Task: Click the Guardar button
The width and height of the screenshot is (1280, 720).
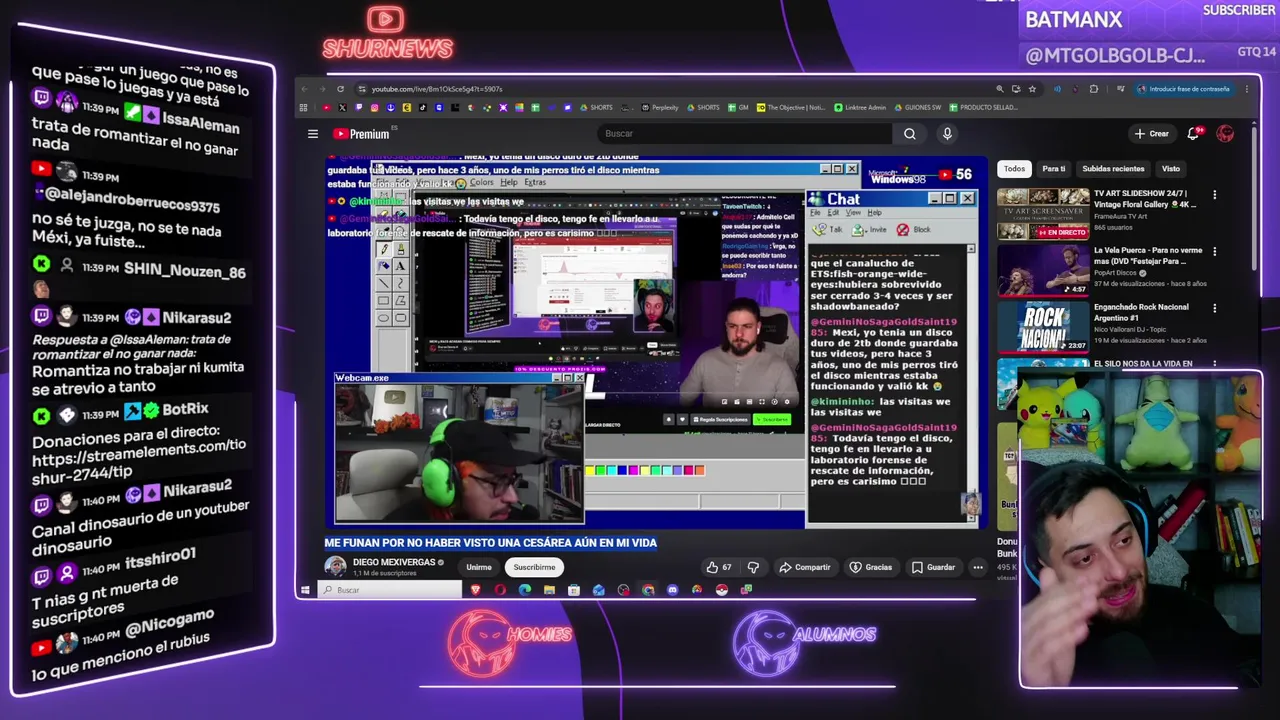Action: click(933, 567)
